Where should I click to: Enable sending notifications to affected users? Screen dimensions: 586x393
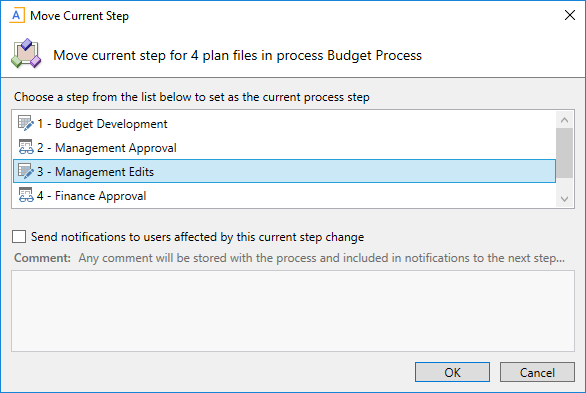(19, 237)
